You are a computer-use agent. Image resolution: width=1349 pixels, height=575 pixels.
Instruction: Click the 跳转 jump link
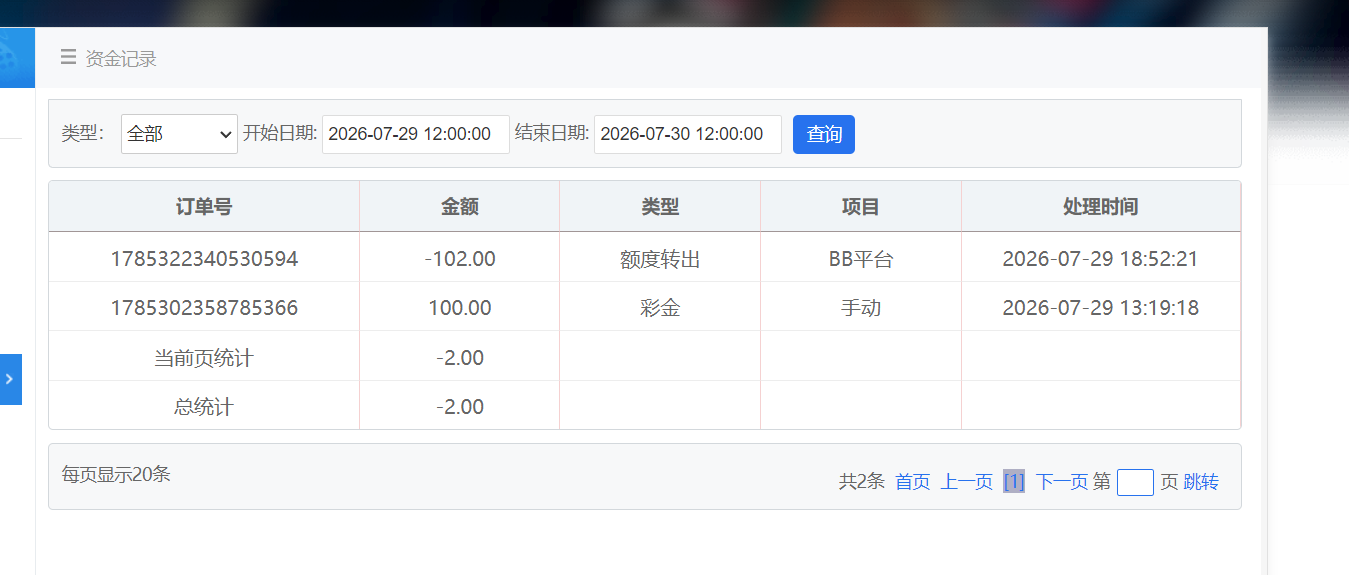pos(1201,482)
